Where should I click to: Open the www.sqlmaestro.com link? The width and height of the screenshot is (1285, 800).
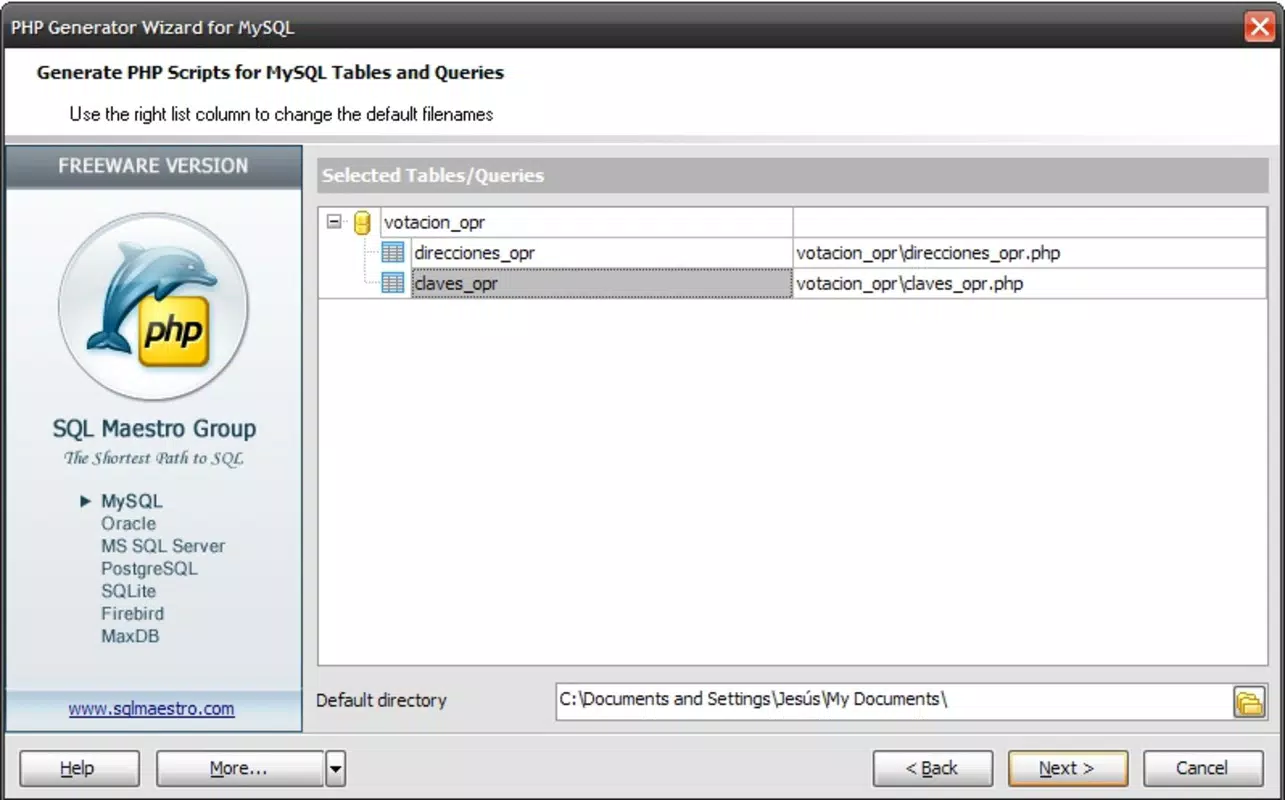152,709
